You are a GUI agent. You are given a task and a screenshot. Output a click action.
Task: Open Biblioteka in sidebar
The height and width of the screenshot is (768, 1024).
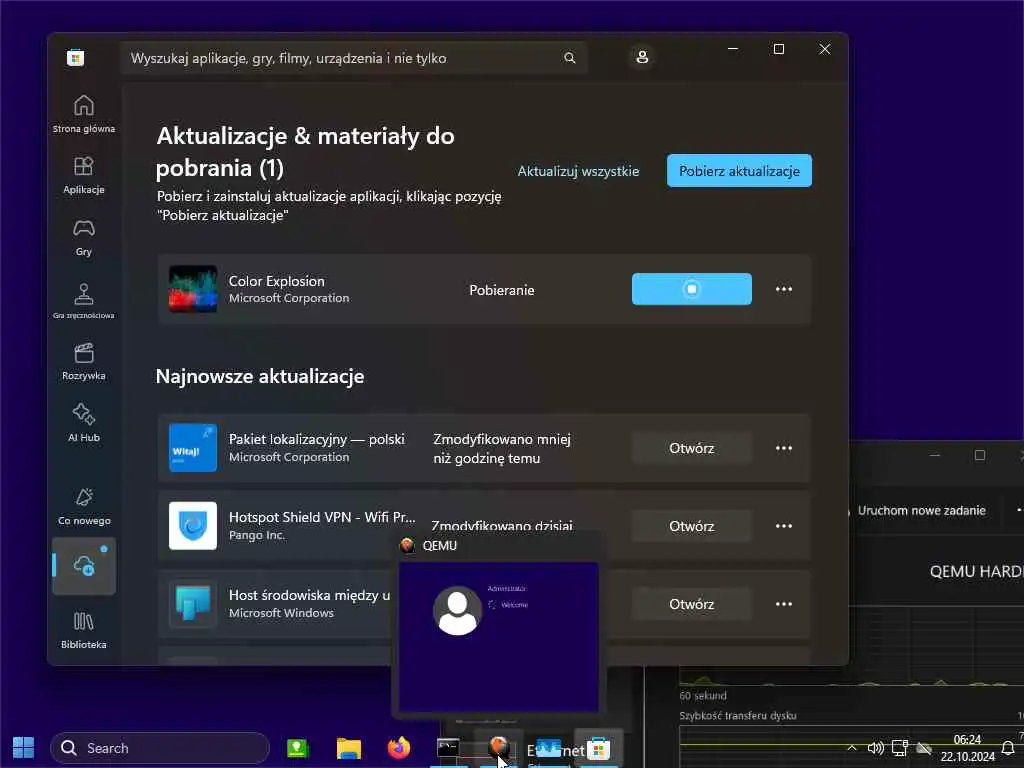(x=84, y=630)
